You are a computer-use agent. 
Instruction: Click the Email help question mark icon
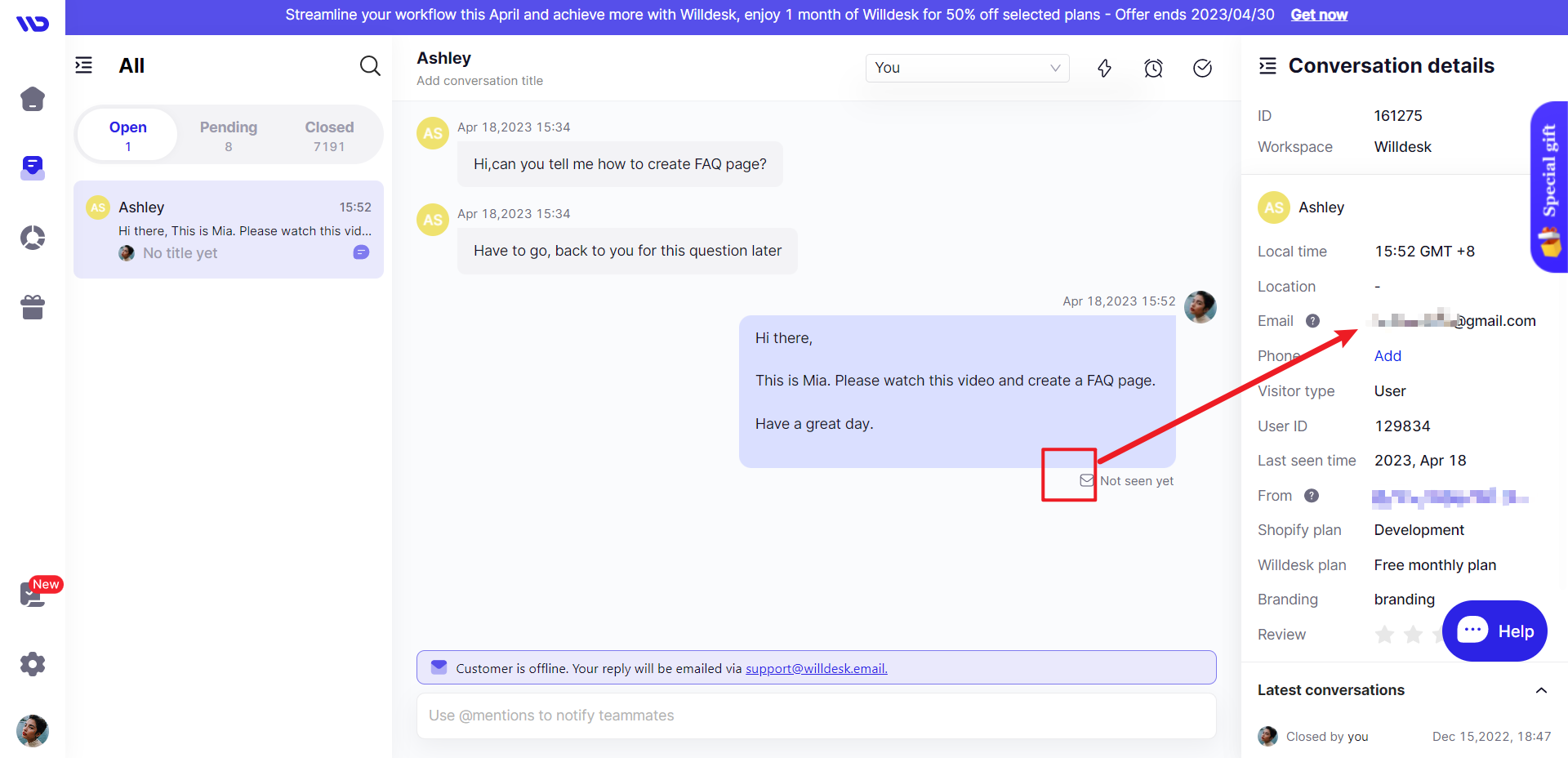click(1312, 321)
